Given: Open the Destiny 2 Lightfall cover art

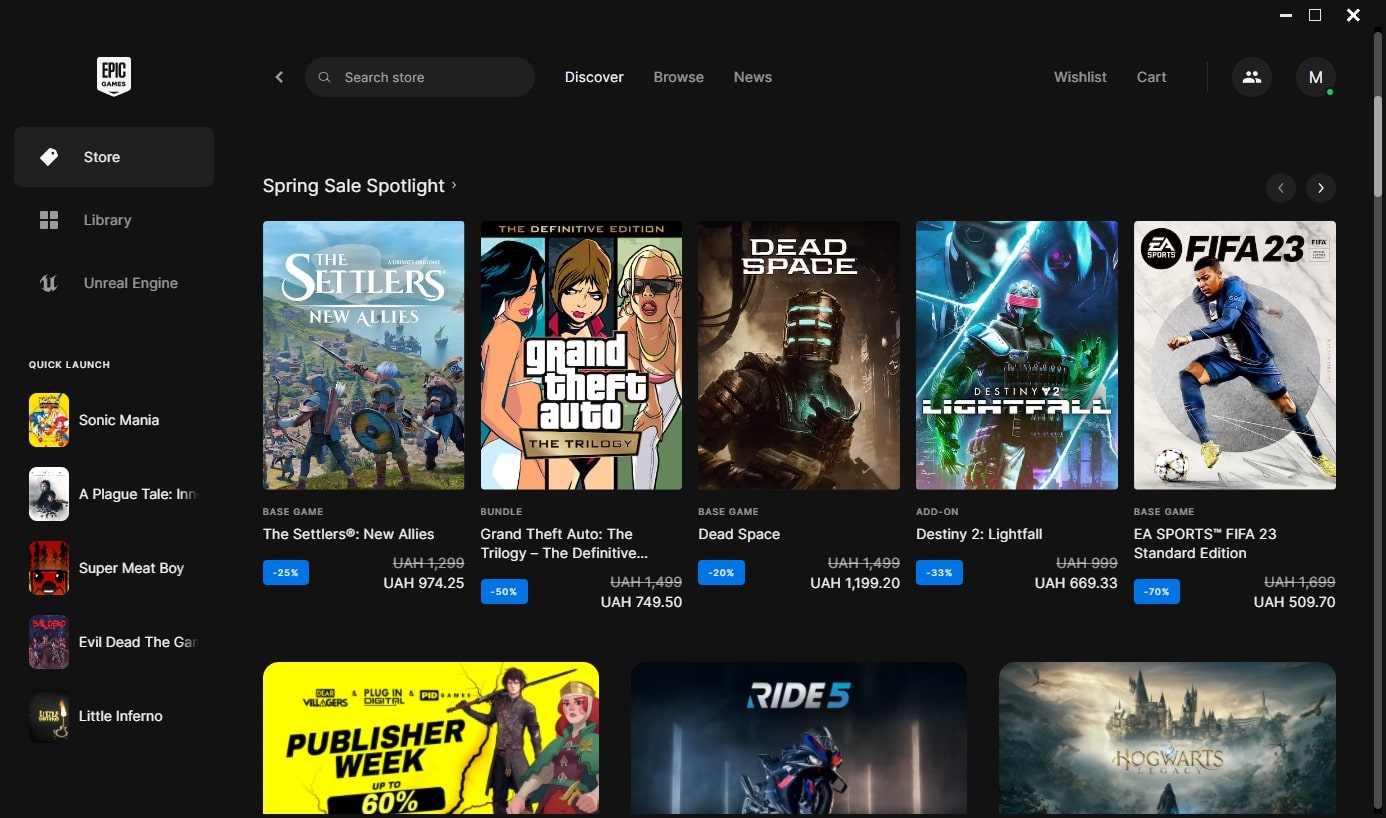Looking at the screenshot, I should tap(1017, 355).
